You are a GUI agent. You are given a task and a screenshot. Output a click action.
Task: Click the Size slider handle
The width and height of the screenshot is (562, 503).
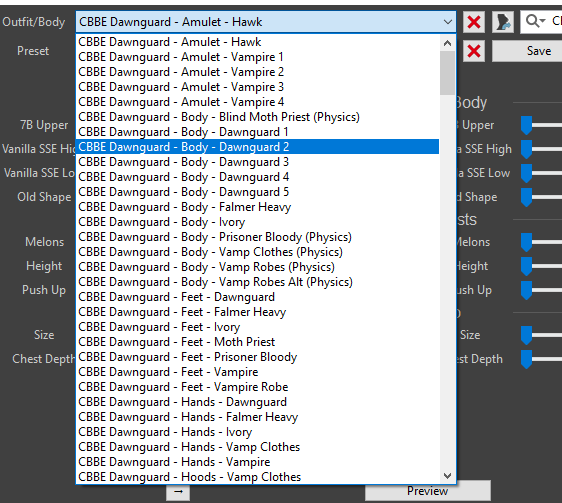click(527, 335)
